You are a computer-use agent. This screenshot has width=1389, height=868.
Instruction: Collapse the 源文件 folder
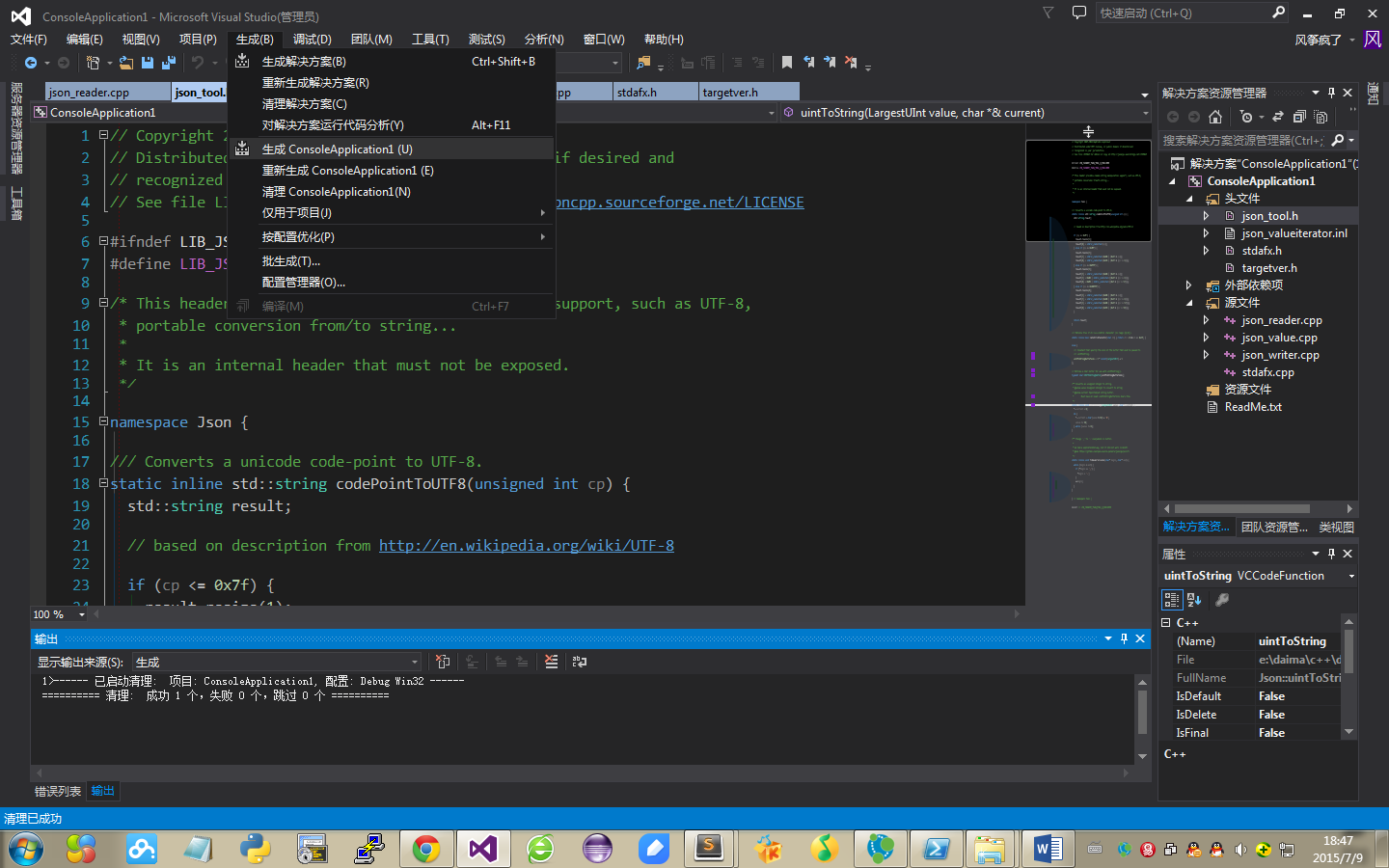pyautogui.click(x=1190, y=303)
